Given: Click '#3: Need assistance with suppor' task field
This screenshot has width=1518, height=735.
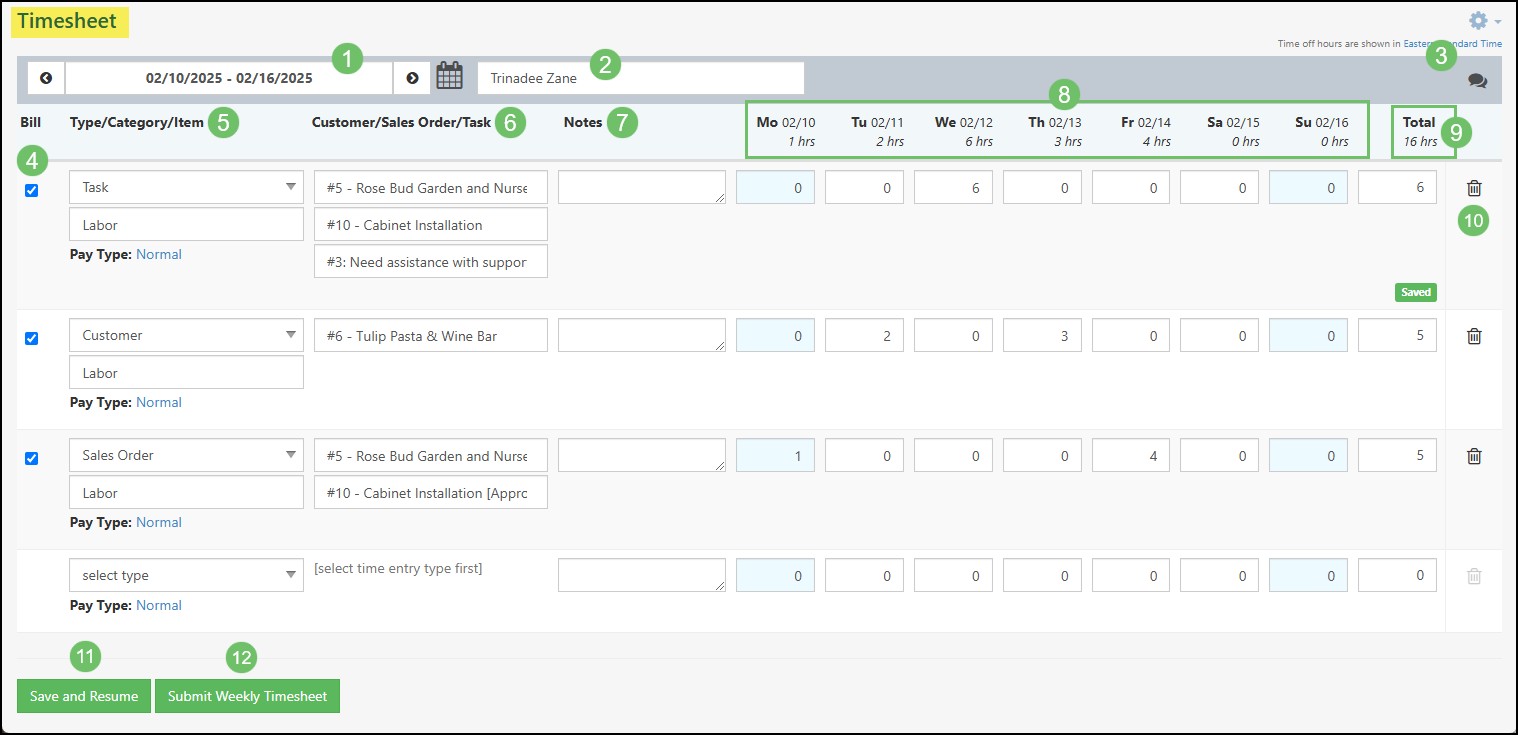Looking at the screenshot, I should coord(431,262).
